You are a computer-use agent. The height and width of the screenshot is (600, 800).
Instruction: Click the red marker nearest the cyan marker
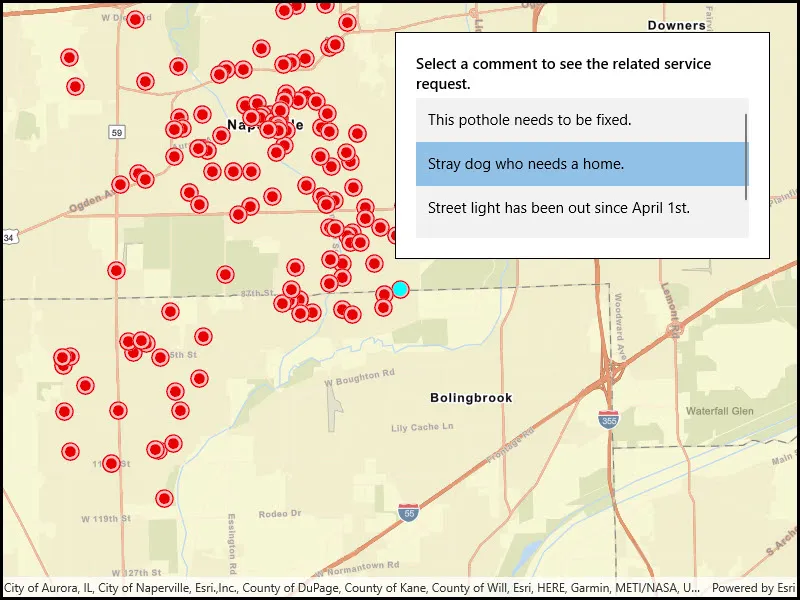[x=384, y=294]
